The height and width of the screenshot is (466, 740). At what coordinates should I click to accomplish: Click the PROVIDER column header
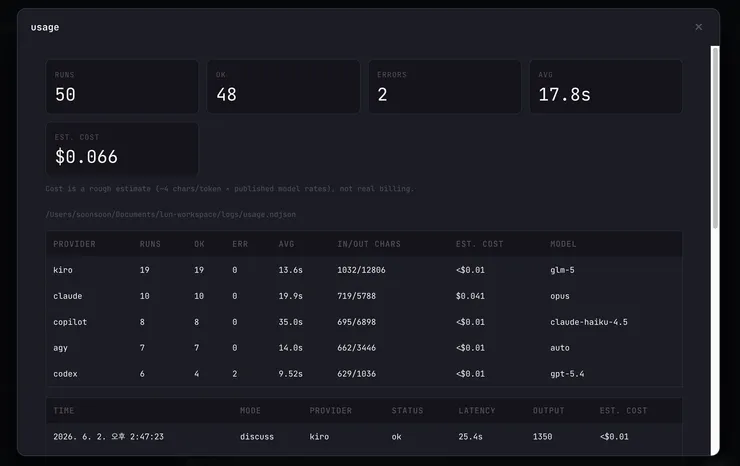tap(74, 244)
